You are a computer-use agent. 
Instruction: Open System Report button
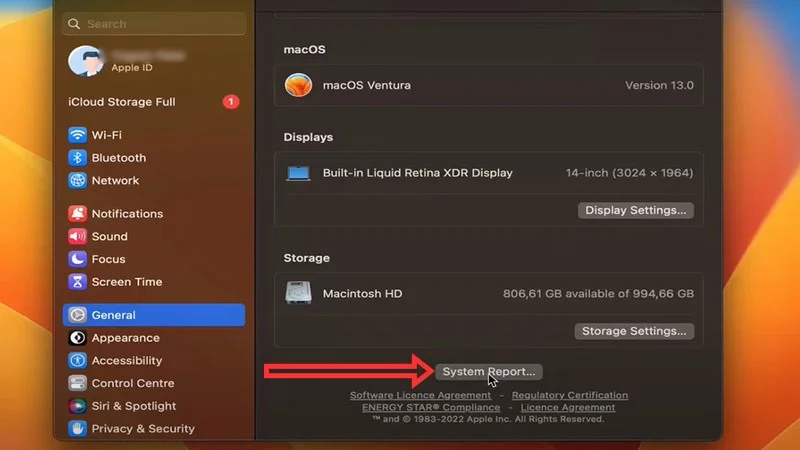[x=489, y=371]
